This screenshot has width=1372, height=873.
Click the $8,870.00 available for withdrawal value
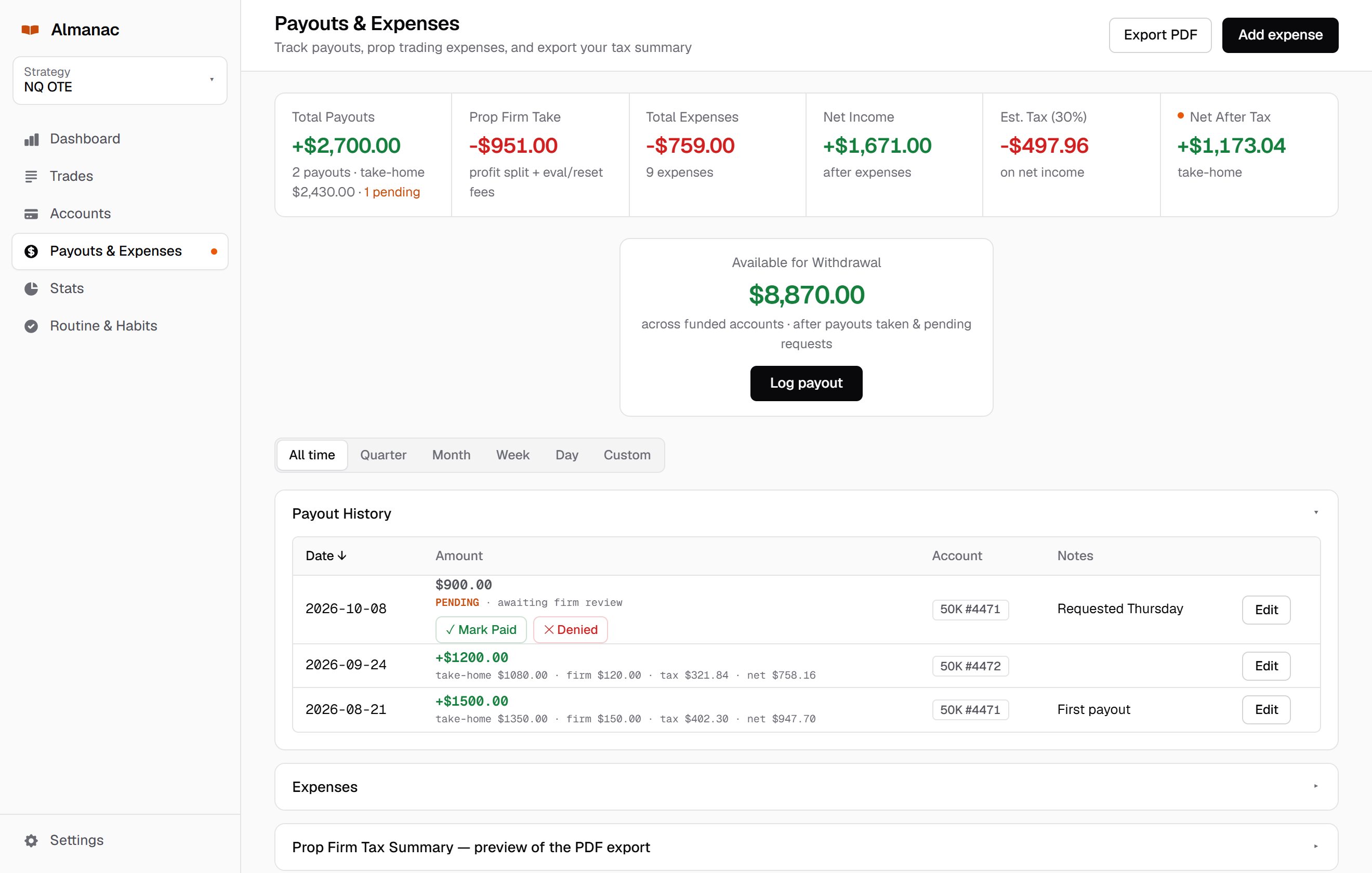[x=806, y=295]
